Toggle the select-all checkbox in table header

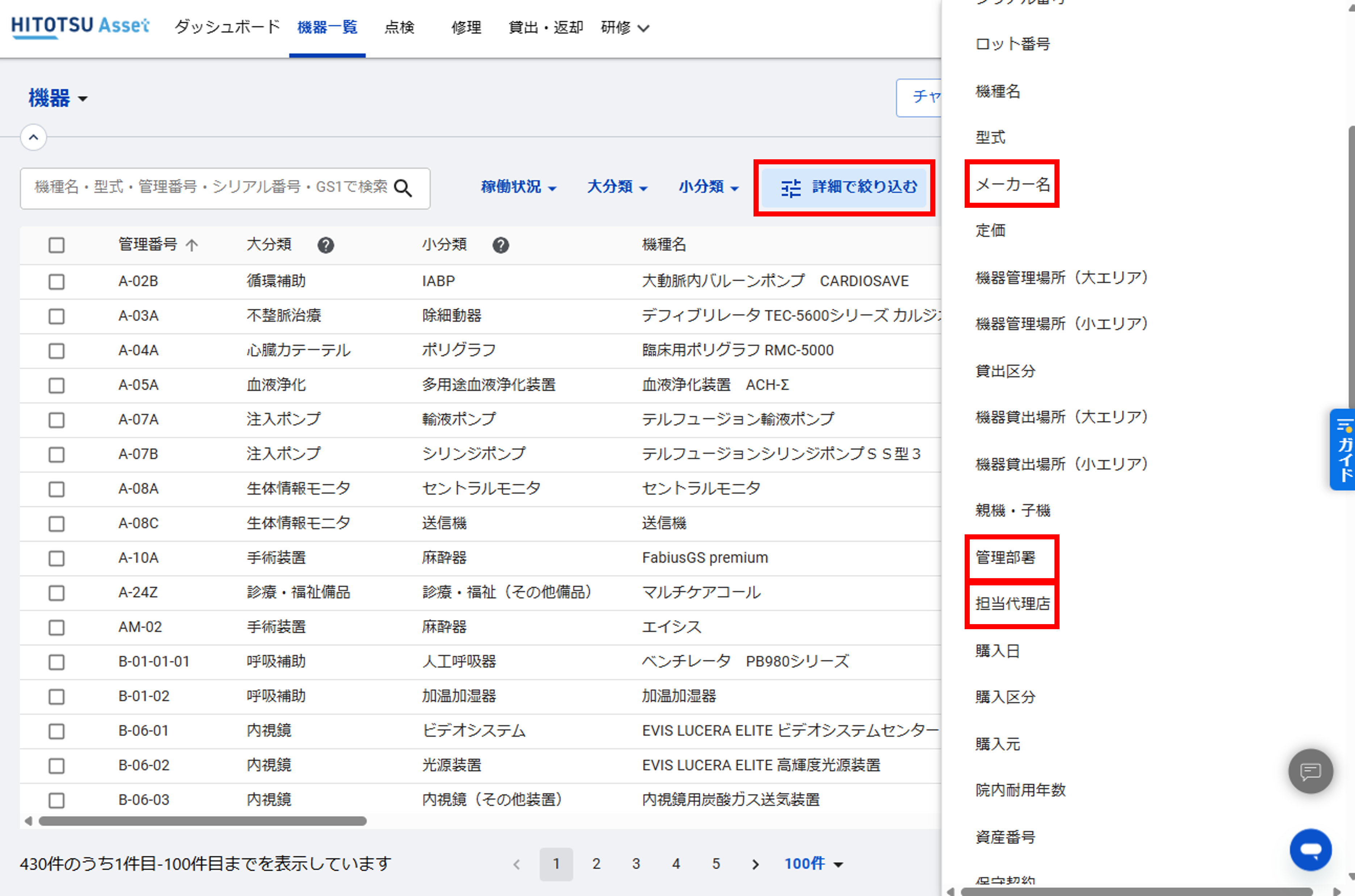coord(56,245)
